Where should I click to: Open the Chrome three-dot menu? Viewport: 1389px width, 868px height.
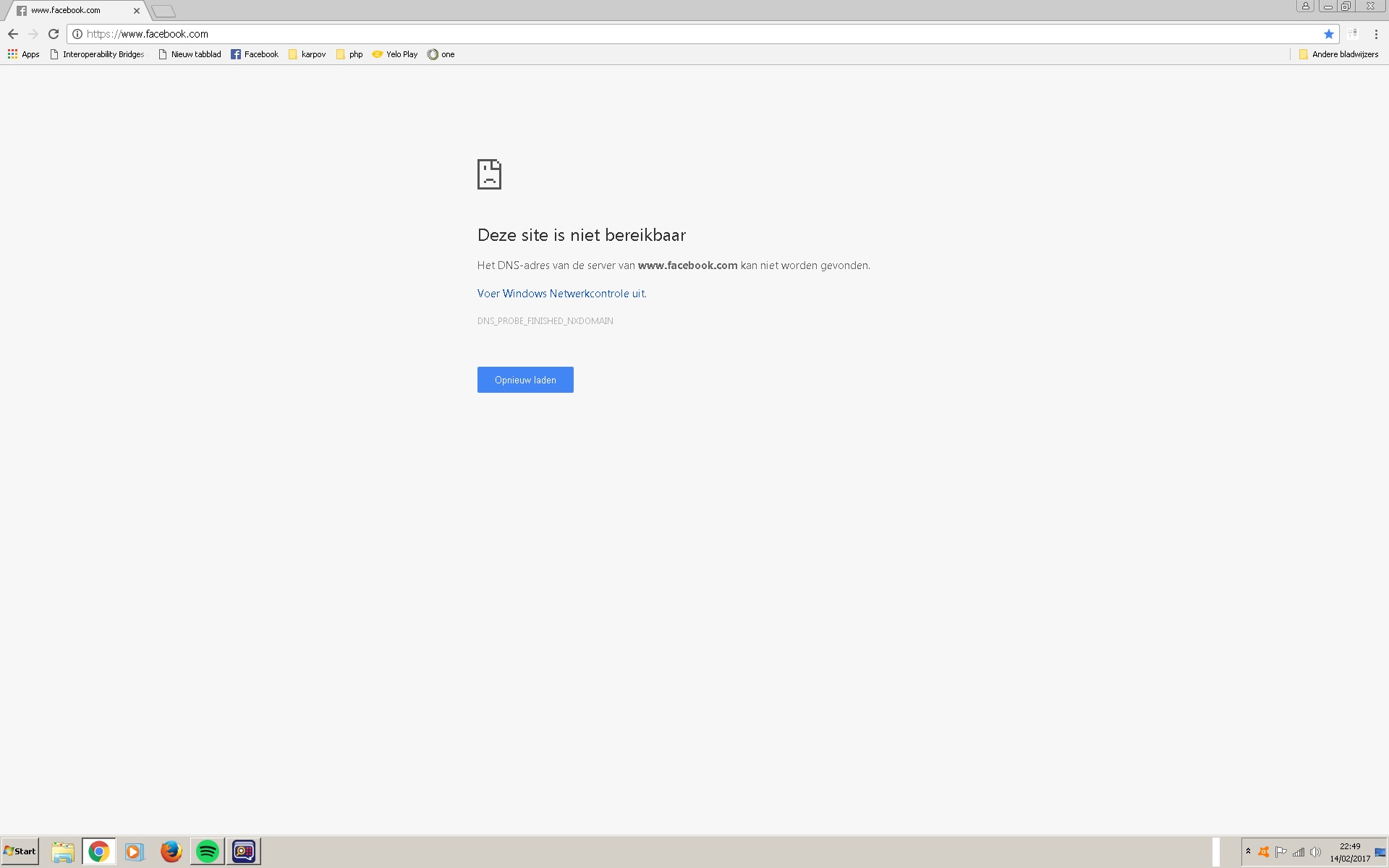[1376, 34]
